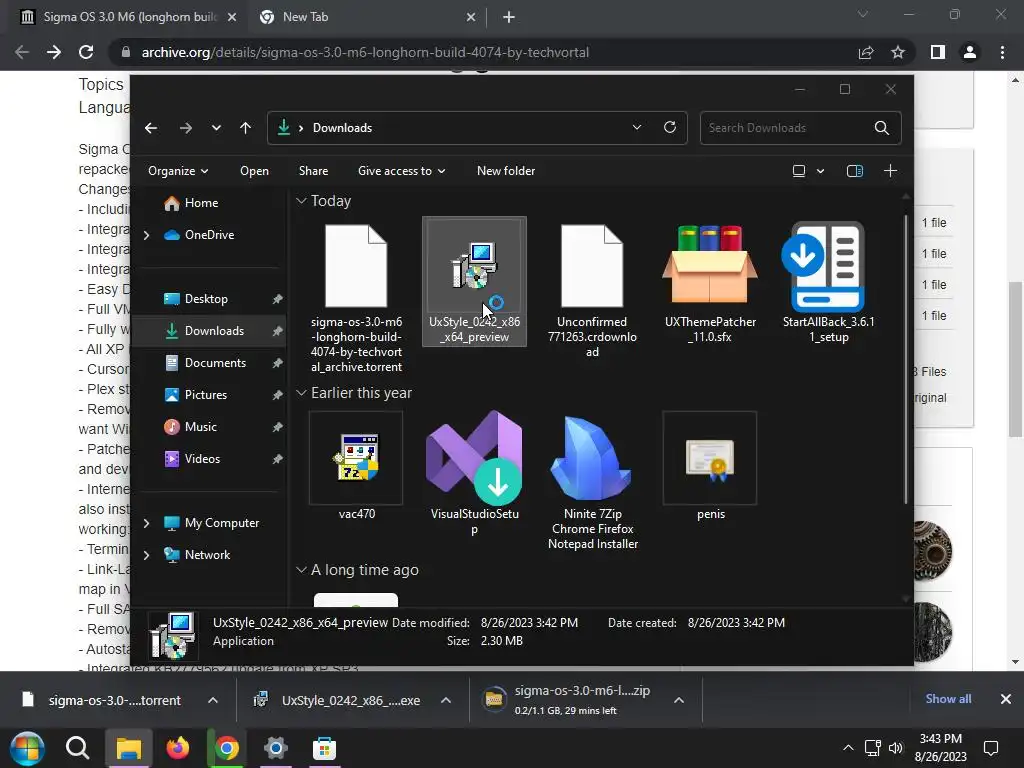Select the UxStyle_0242_x86_x64_preview file
Viewport: 1024px width, 768px height.
point(474,281)
